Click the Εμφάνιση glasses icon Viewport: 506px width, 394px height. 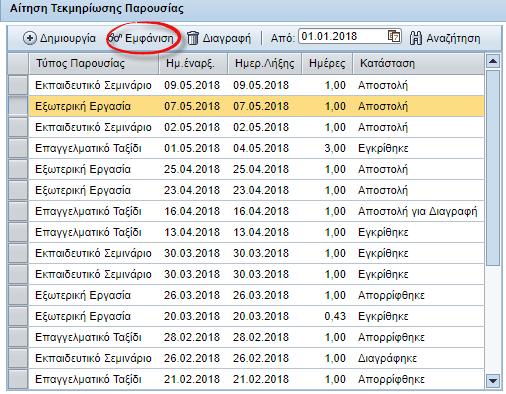[116, 38]
